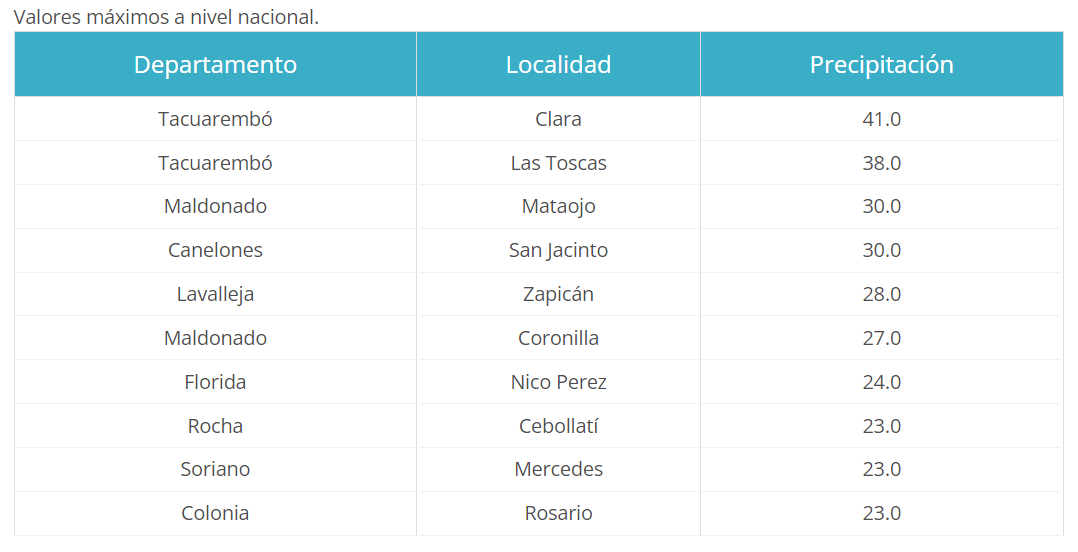
Task: Select the Florida department cell
Action: click(215, 383)
